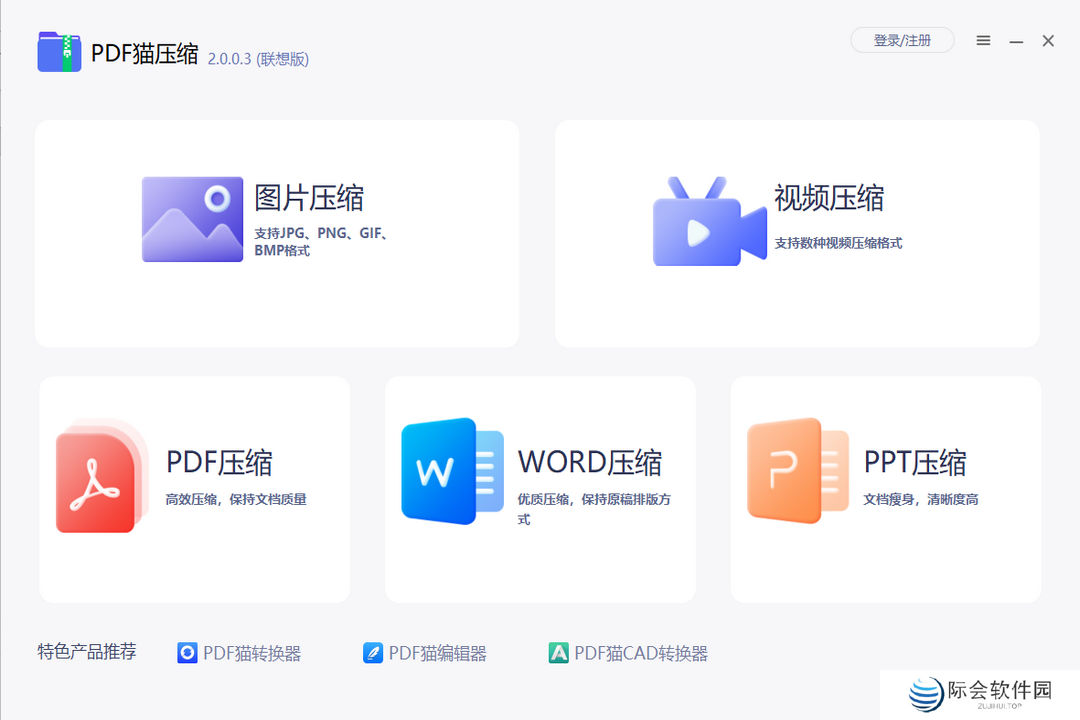Click the PDF猫压缩 app logo folder icon
1080x720 pixels.
tap(59, 51)
